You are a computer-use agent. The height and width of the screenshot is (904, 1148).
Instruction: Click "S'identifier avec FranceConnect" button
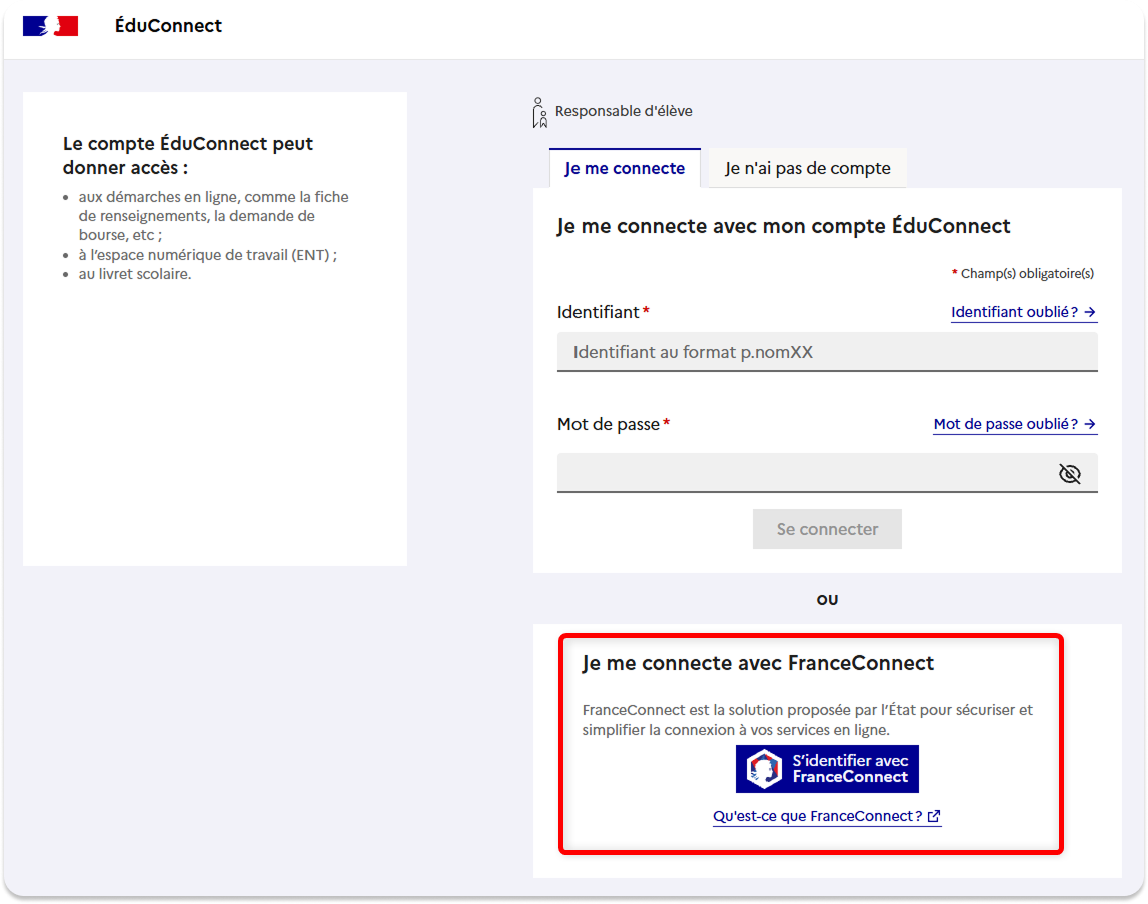coord(827,769)
